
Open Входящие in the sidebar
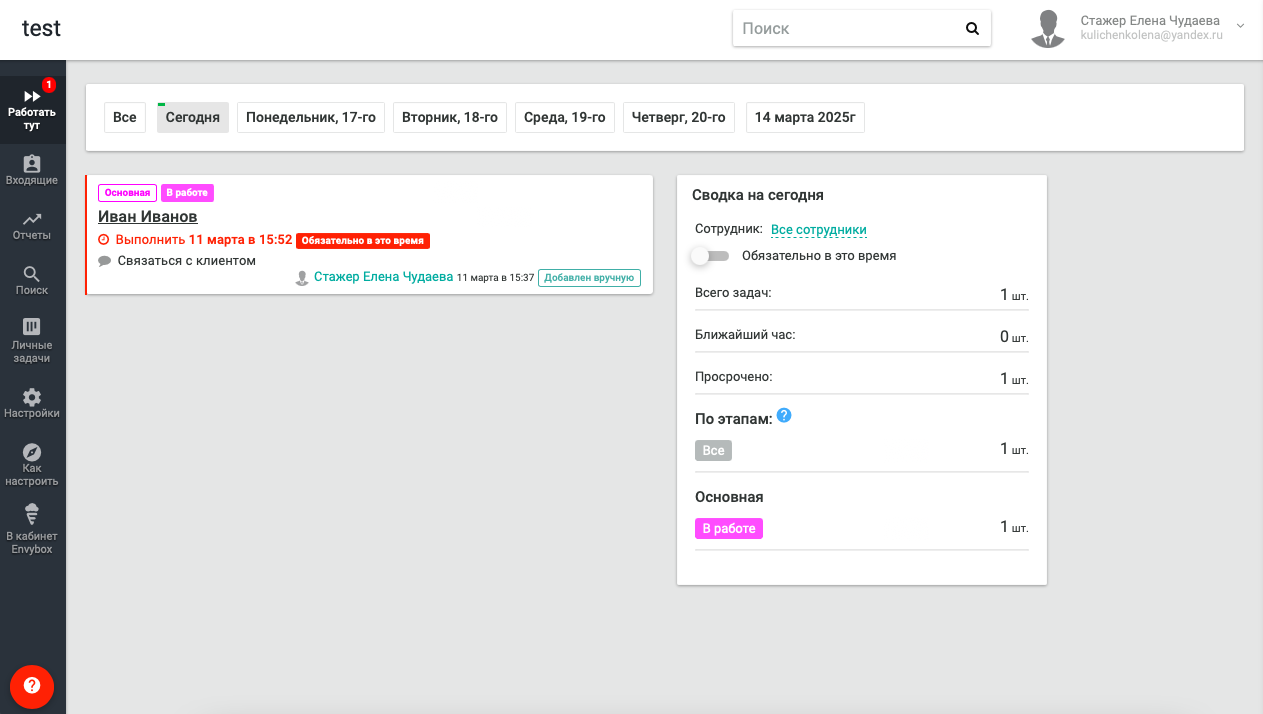pos(32,169)
